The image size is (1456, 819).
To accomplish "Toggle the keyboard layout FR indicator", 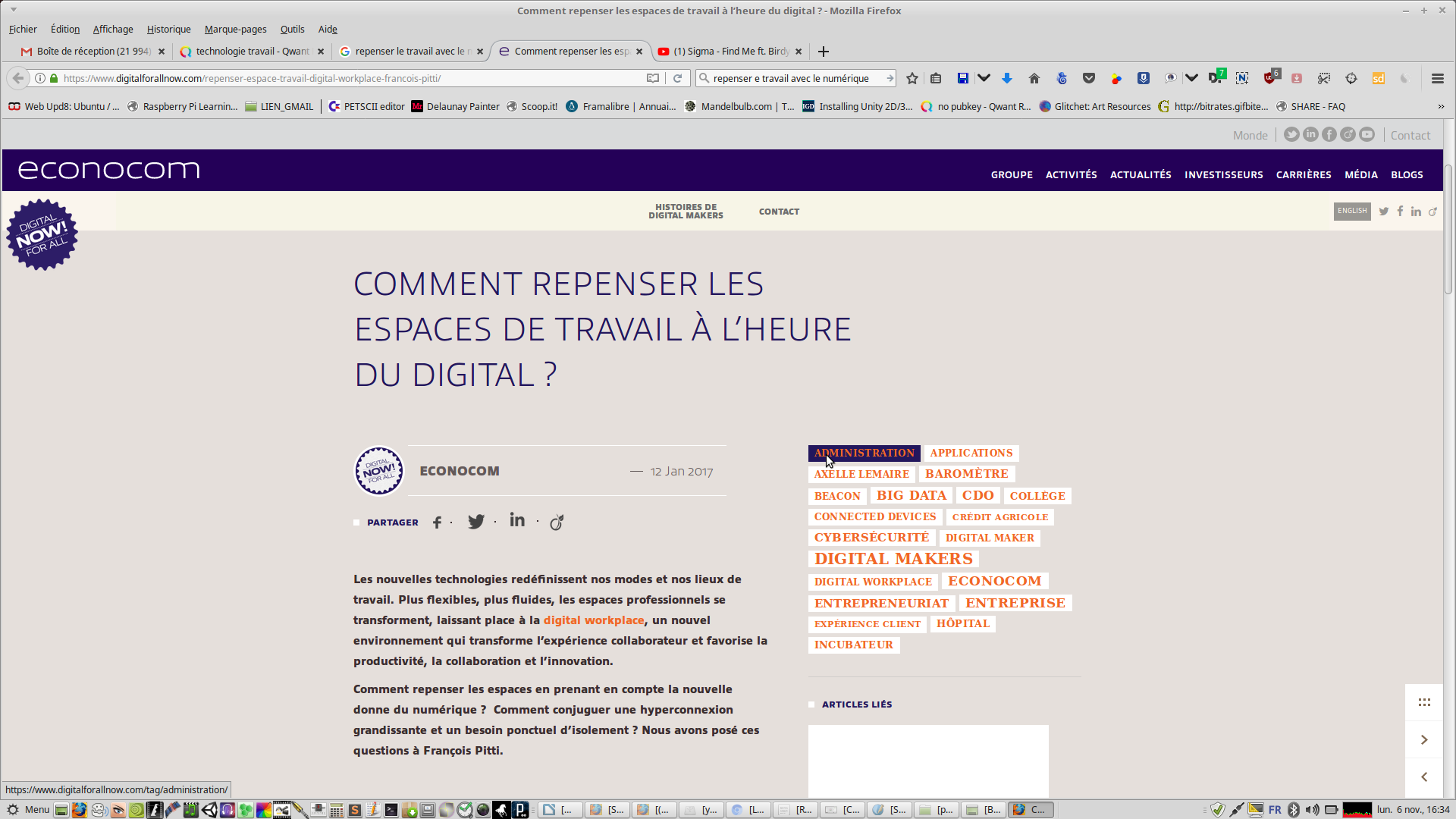I will point(1275,809).
